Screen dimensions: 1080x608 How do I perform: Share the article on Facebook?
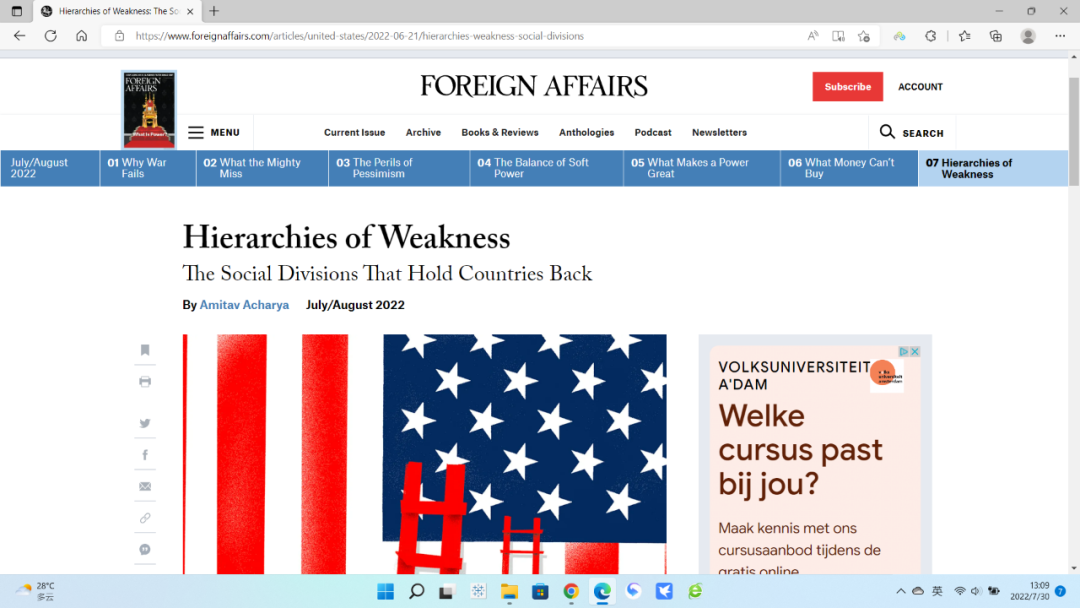[x=145, y=455]
